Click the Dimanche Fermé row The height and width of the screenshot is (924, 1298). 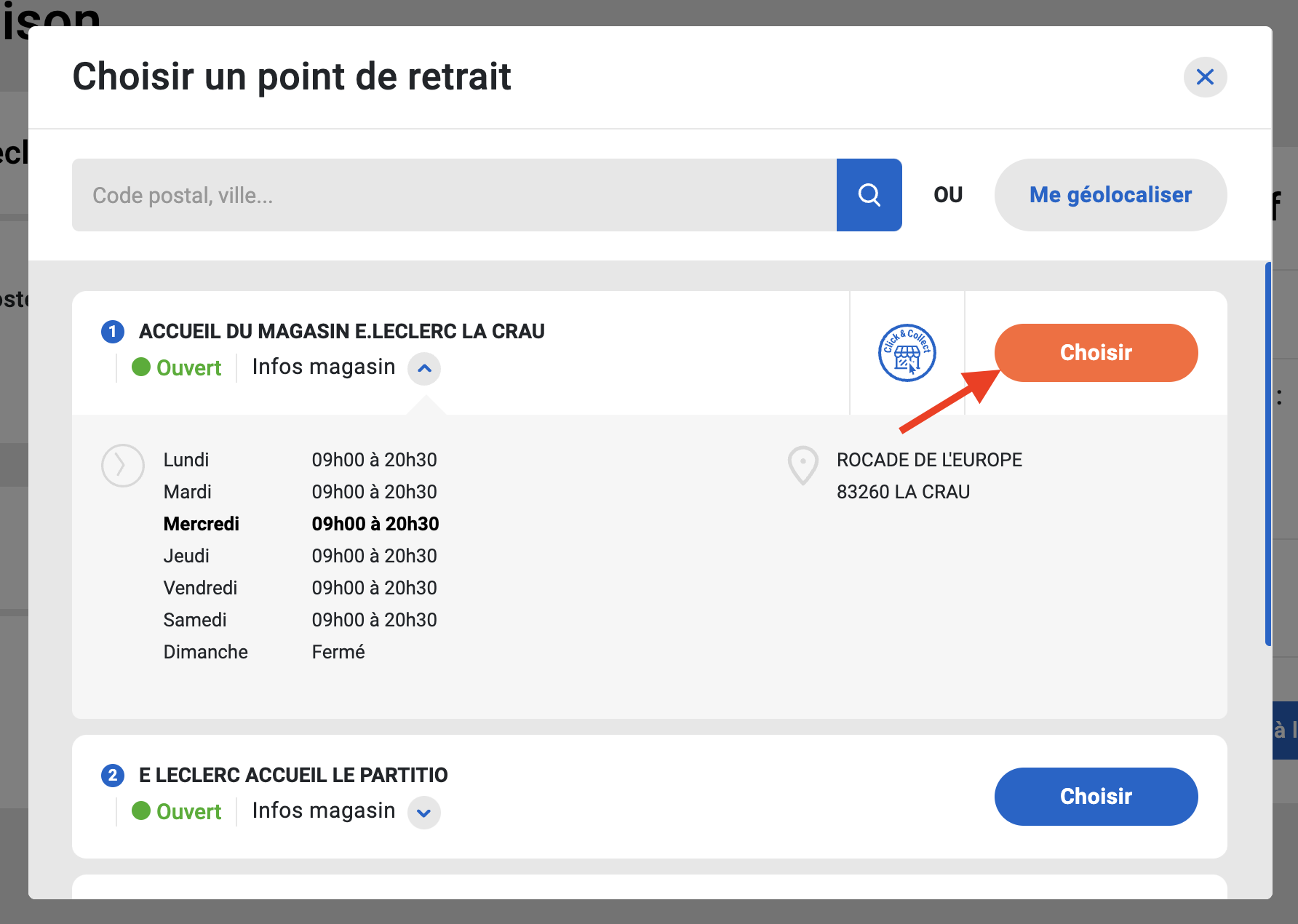(264, 652)
